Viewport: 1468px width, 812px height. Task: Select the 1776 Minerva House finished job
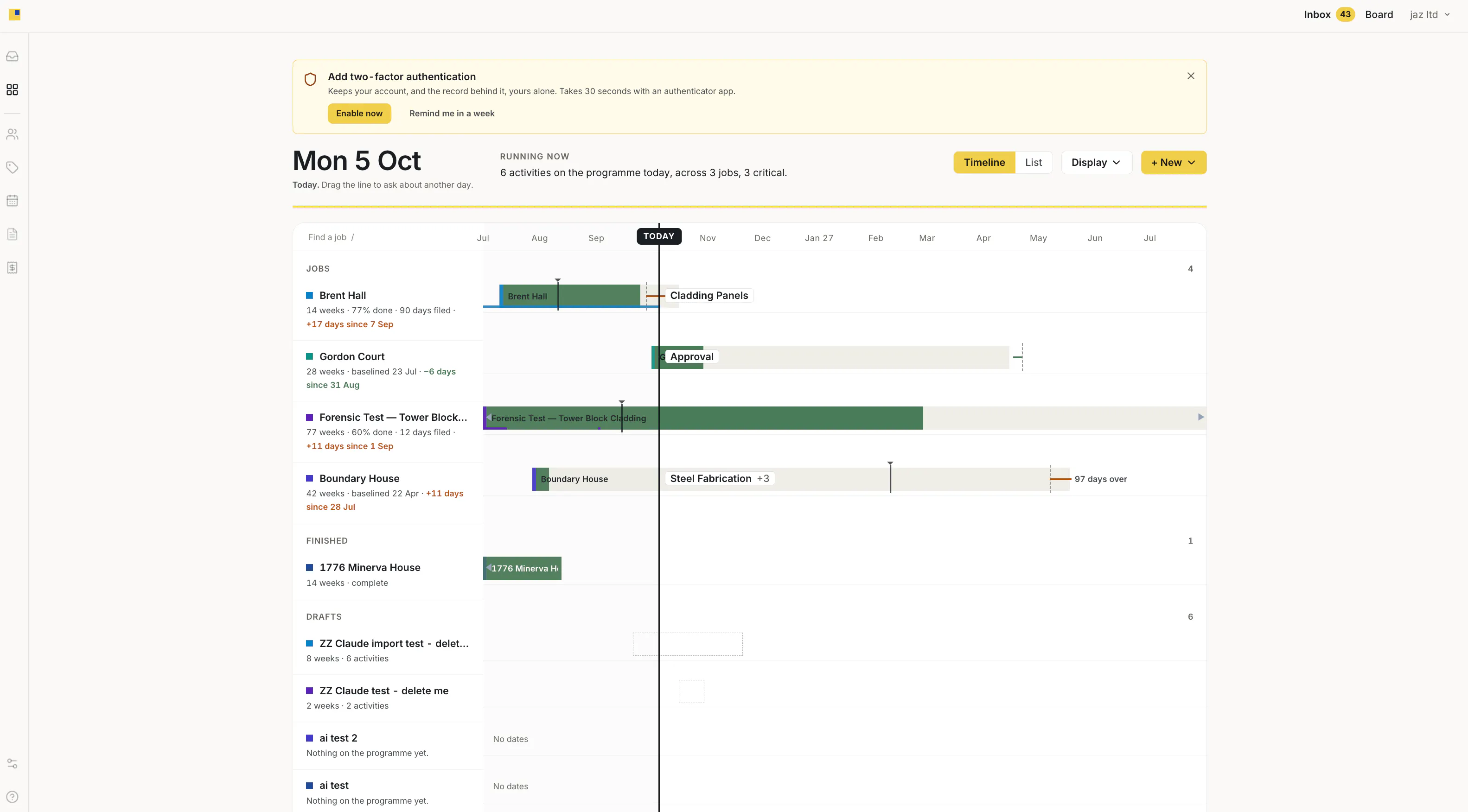point(388,575)
